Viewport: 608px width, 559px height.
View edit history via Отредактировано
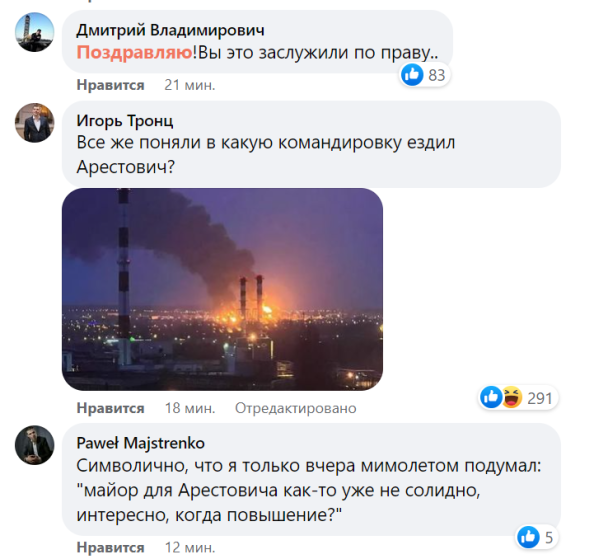[295, 408]
